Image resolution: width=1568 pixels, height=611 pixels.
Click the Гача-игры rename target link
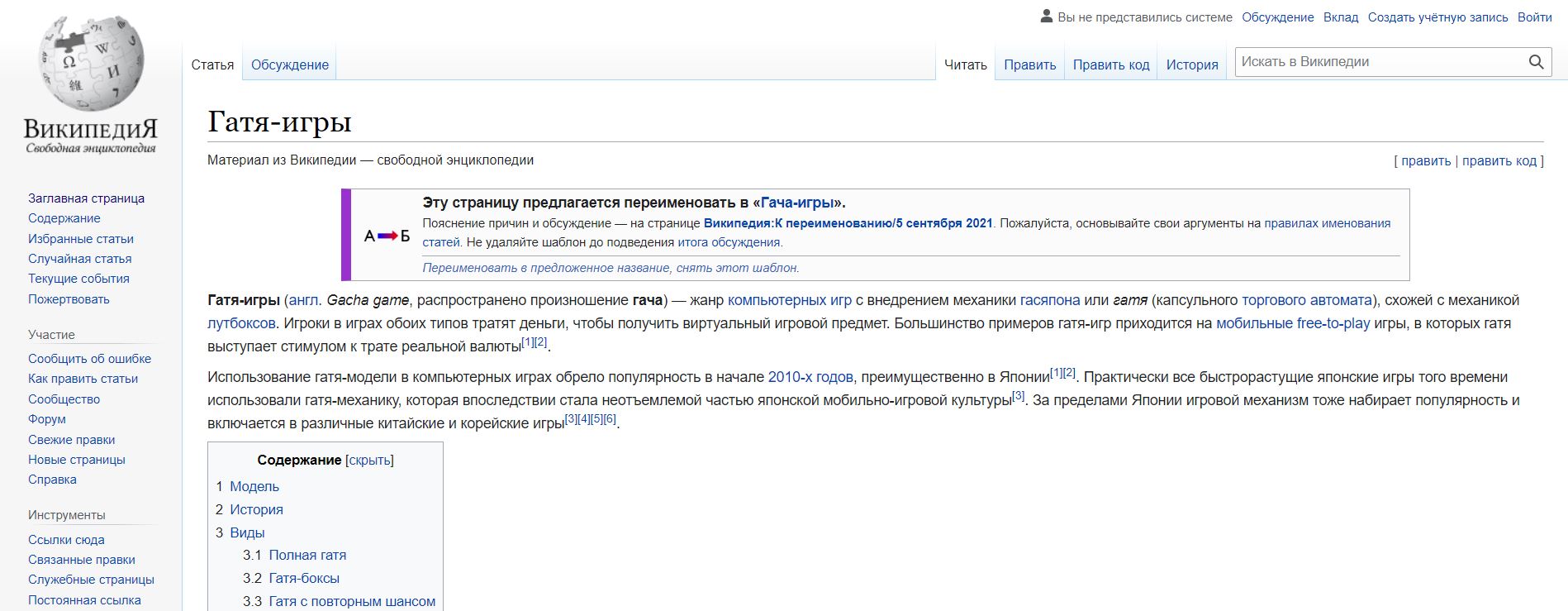pos(797,203)
